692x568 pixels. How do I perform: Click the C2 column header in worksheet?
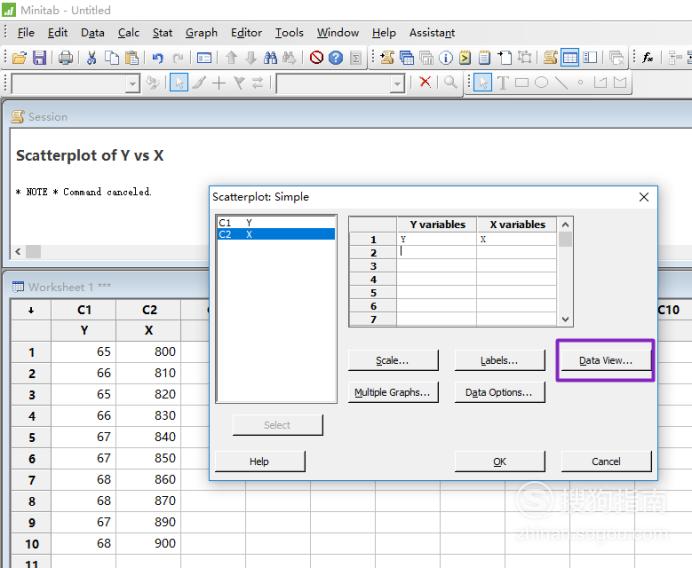coord(149,310)
